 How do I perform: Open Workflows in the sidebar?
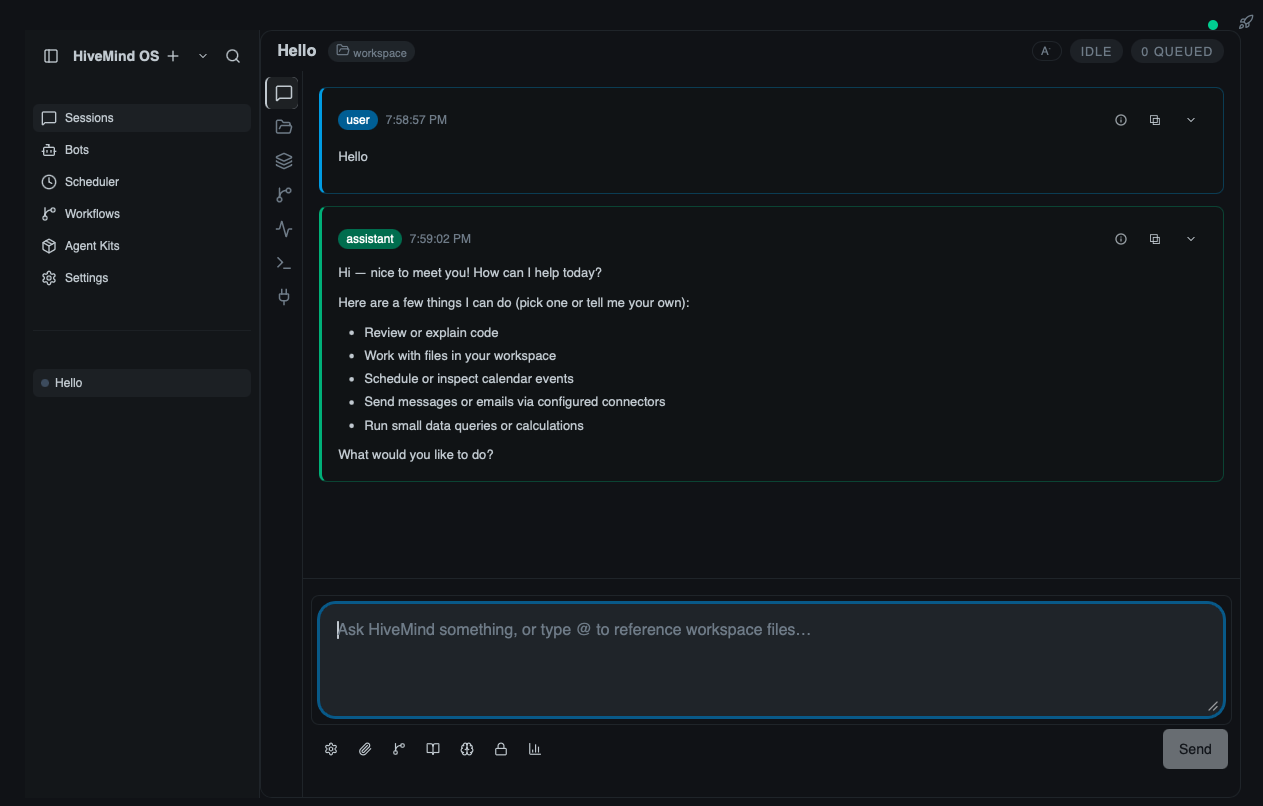coord(142,214)
